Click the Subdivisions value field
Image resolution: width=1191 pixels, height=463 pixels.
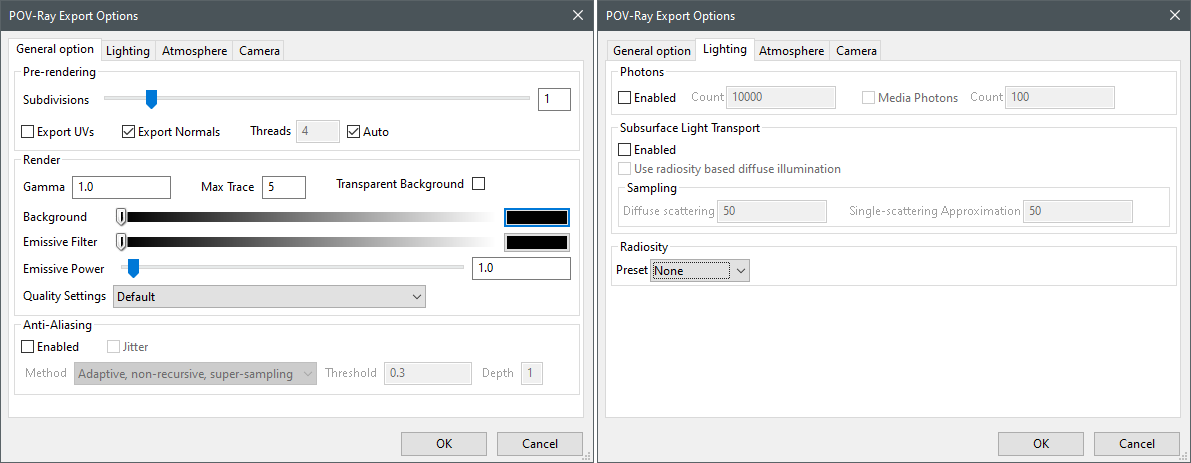coord(554,99)
